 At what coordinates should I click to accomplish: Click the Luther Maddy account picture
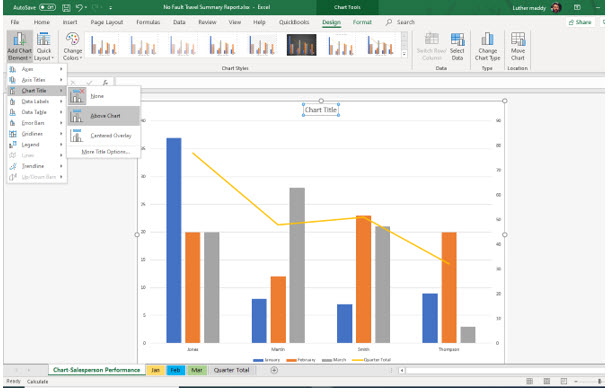coord(556,7)
